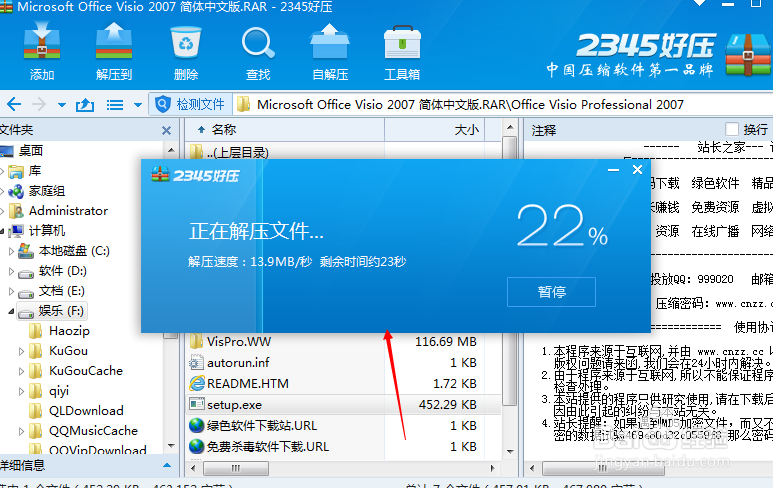This screenshot has height=488, width=773.
Task: Expand the KuGou folder node
Action: tap(21, 351)
